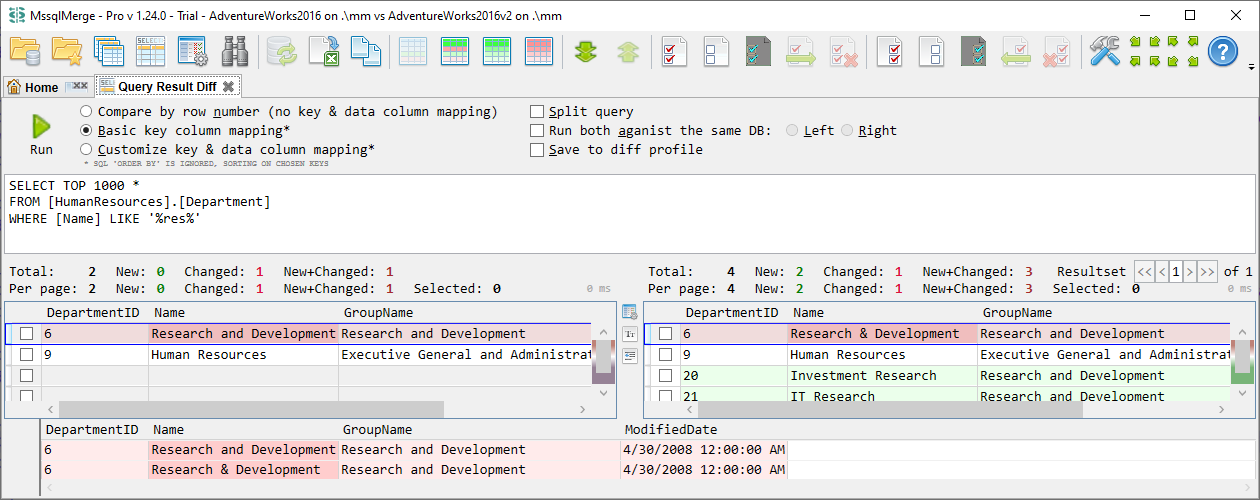Click the Tr font toggle icon between grids

[630, 334]
